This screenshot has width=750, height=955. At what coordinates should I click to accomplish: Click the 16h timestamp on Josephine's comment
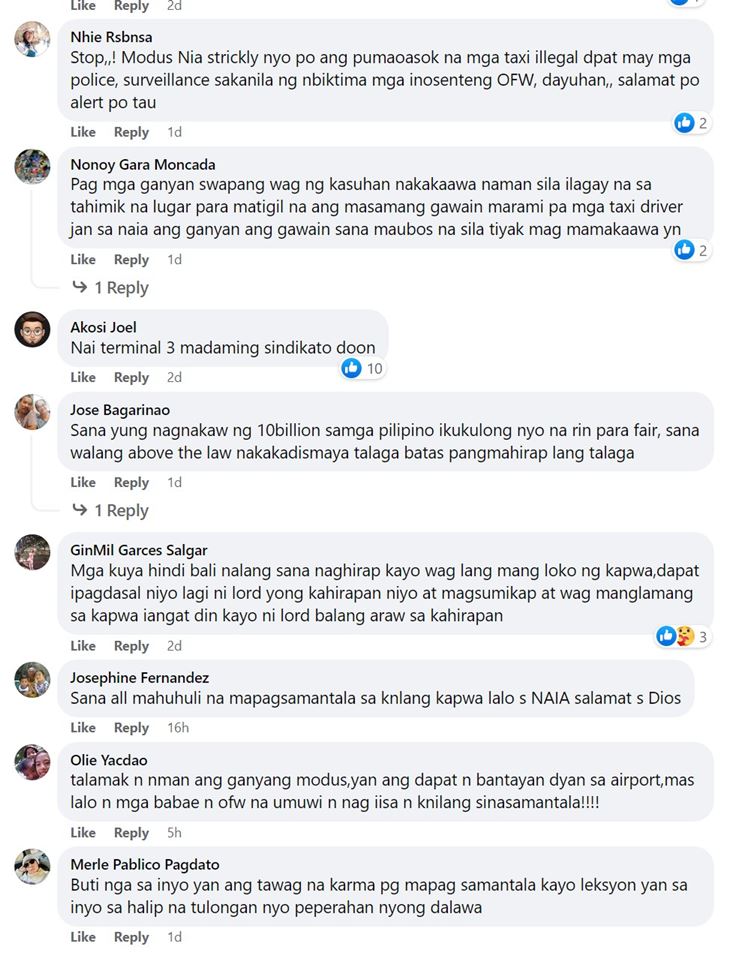[178, 727]
